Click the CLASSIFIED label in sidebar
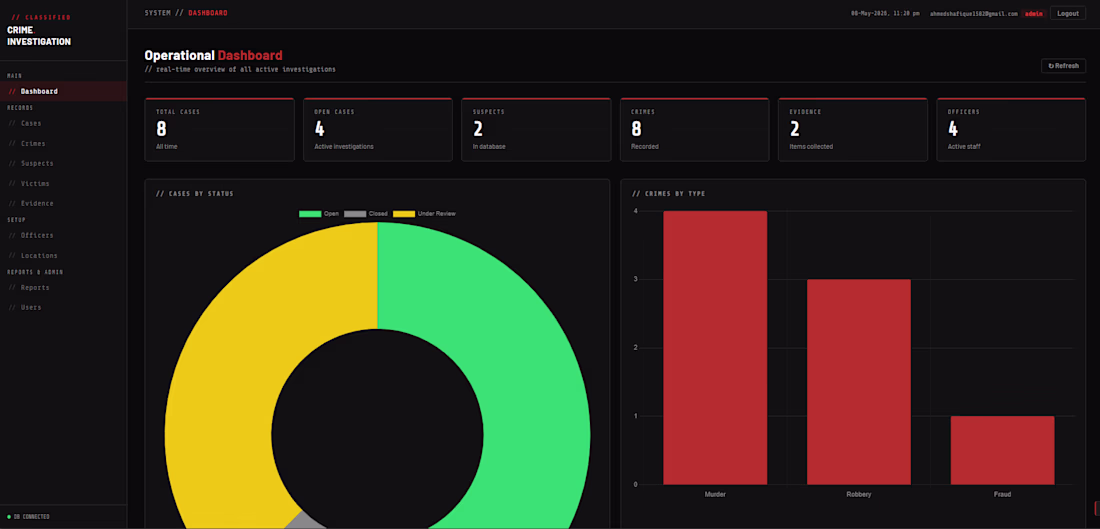 [41, 17]
